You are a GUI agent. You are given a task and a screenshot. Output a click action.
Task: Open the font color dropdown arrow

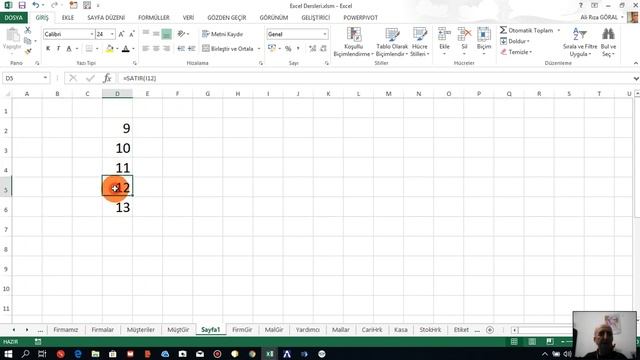pos(133,49)
